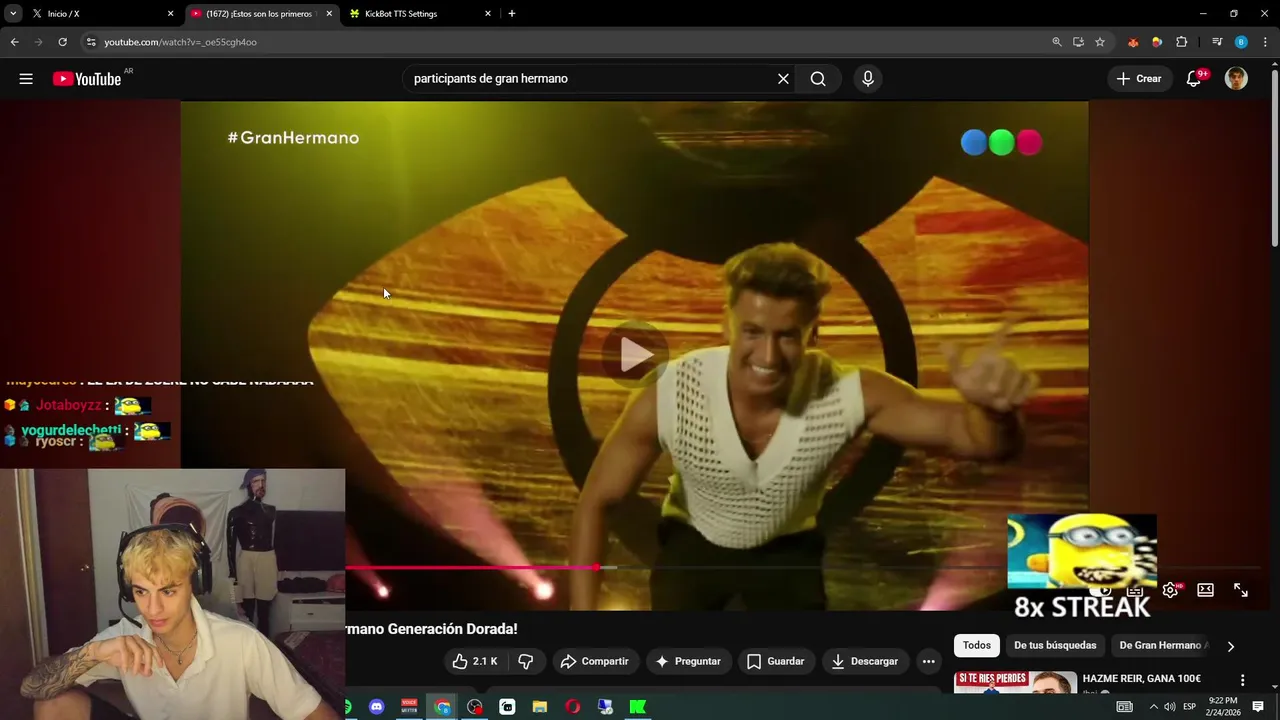Open Opera from the taskbar
The width and height of the screenshot is (1280, 720).
(572, 707)
